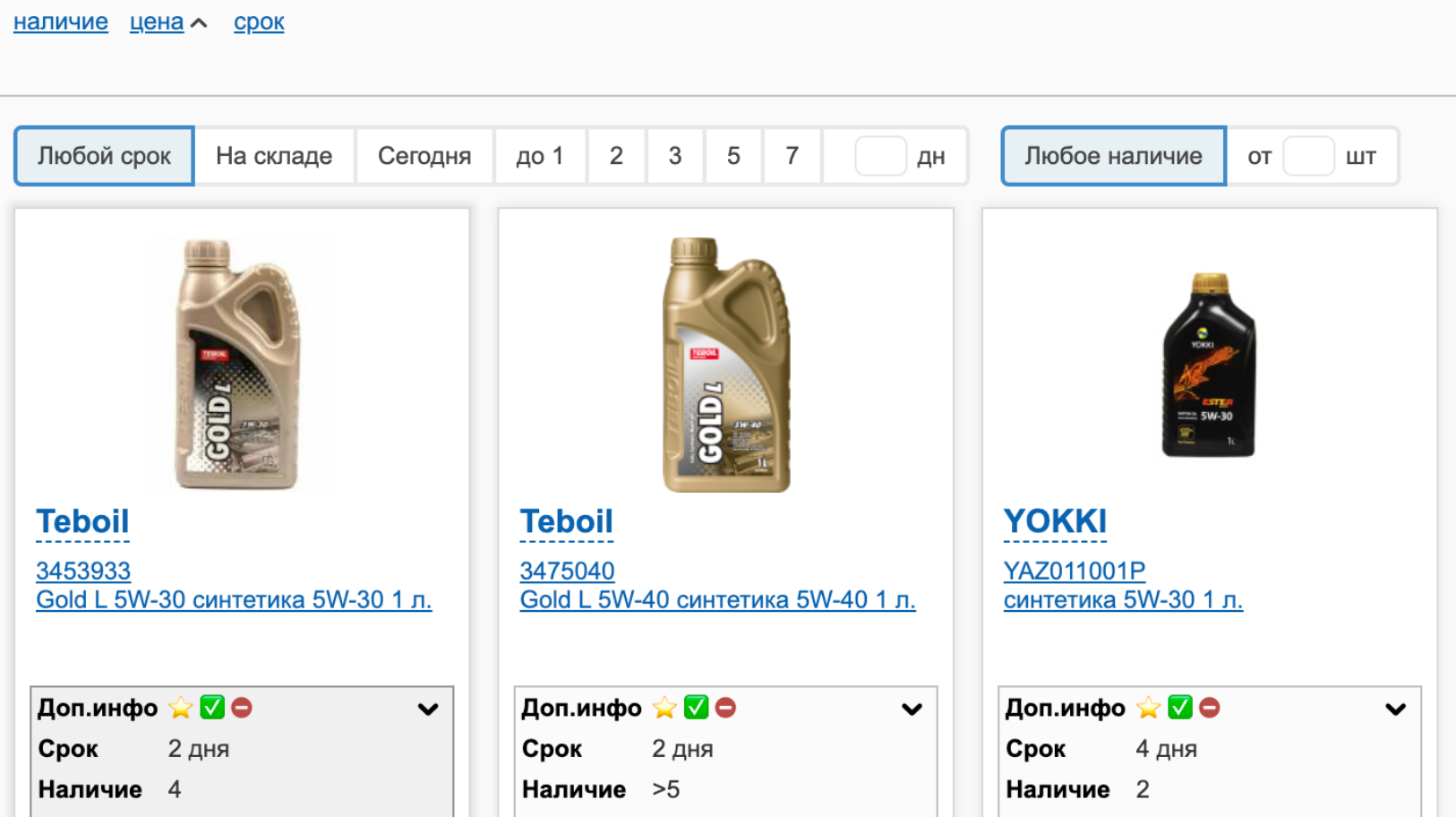Click star icon on Teboil 3453933 card

181,708
